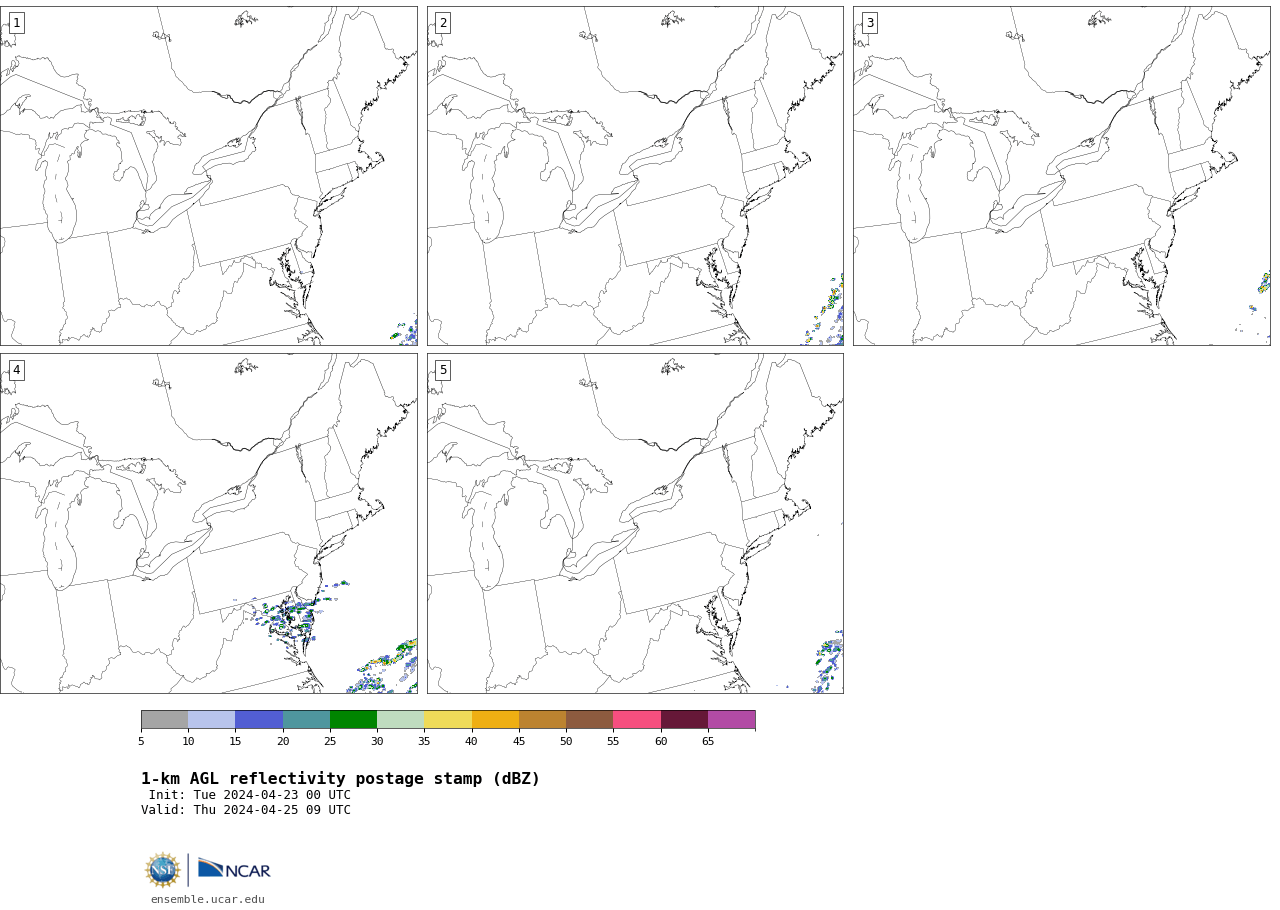
Task: Click the brown 50-55 dBZ swatch
Action: (x=589, y=720)
